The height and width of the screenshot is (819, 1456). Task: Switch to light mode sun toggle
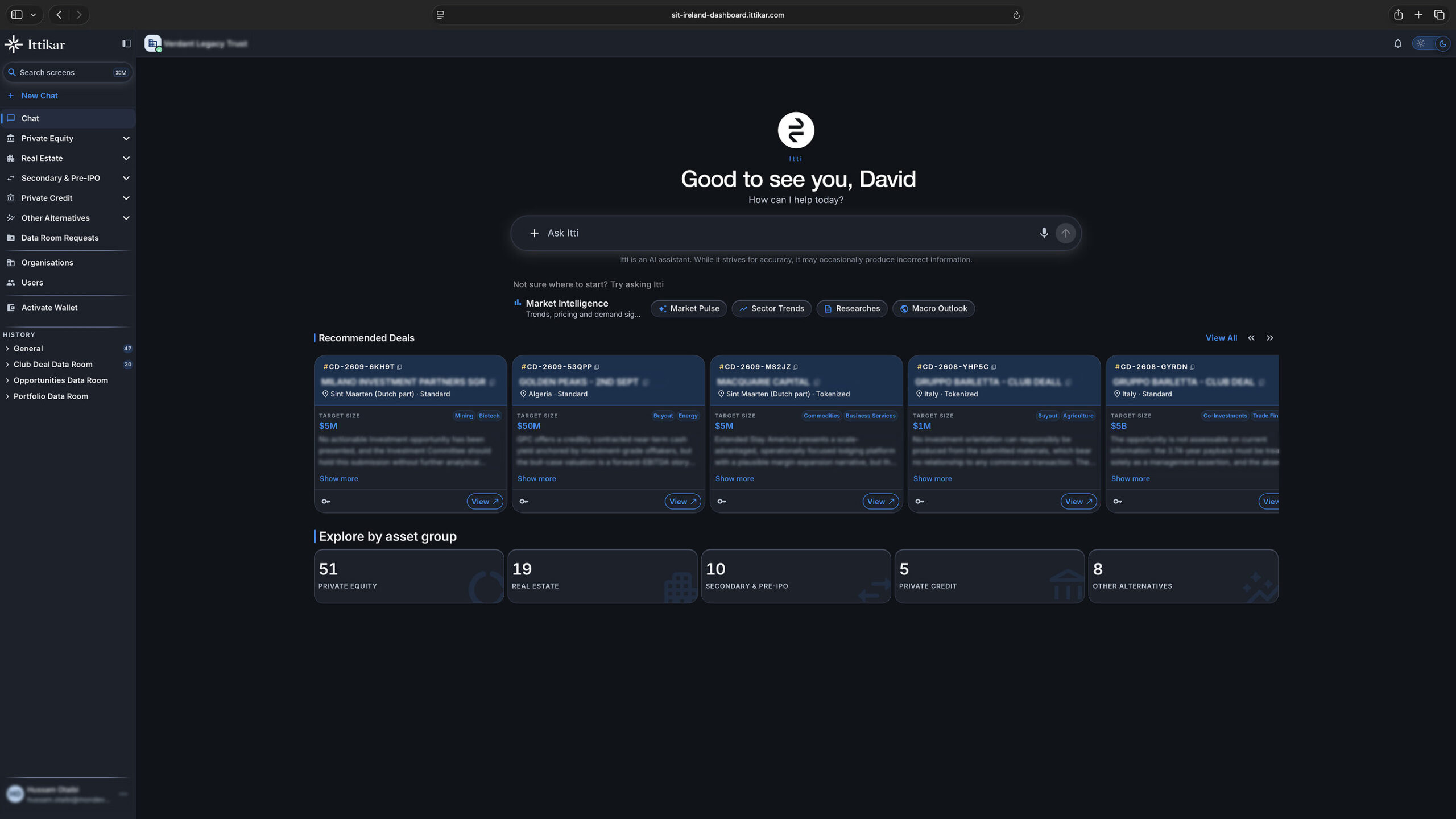(x=1421, y=44)
